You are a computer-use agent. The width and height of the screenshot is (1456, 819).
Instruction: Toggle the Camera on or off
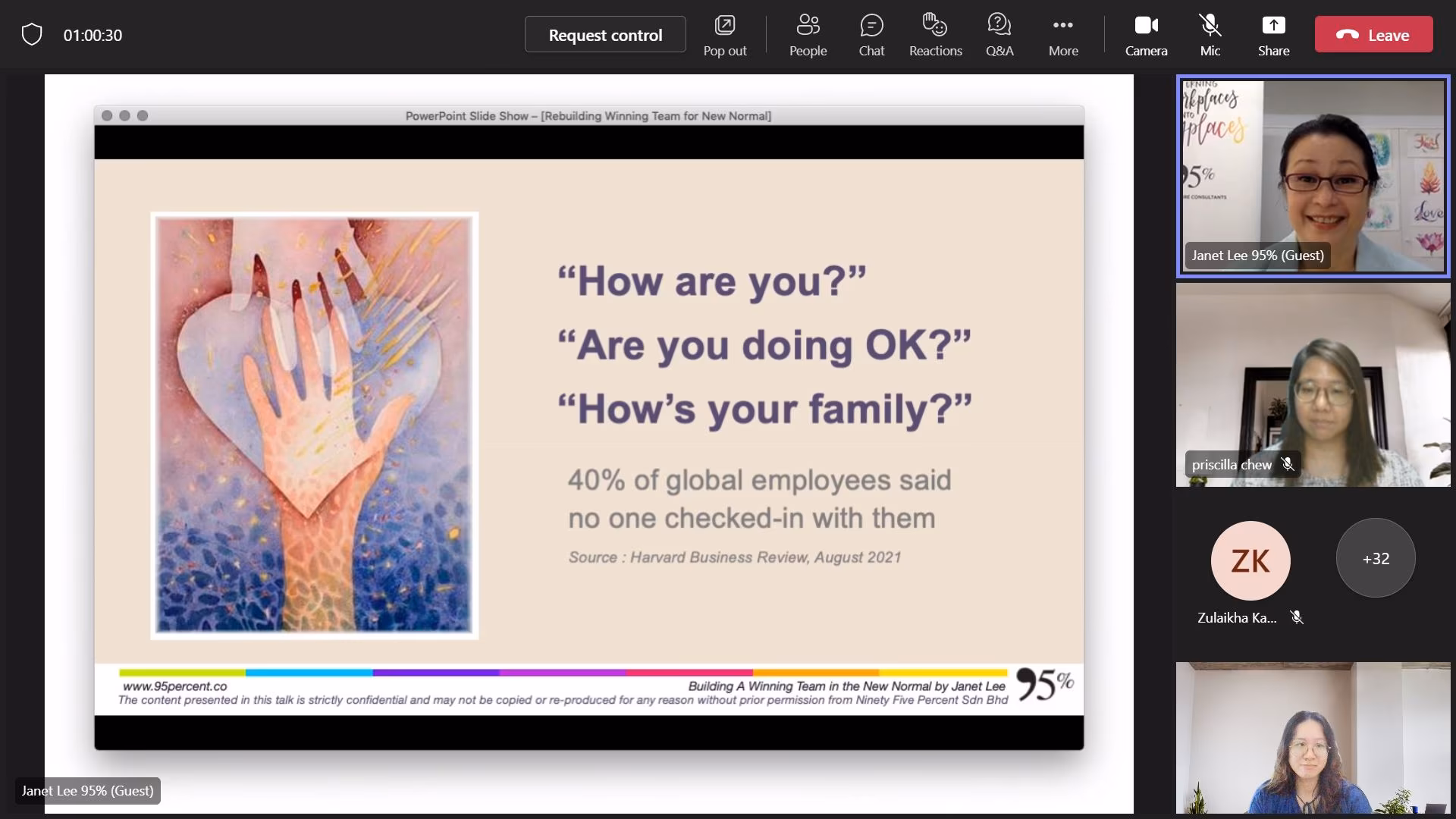(1146, 35)
